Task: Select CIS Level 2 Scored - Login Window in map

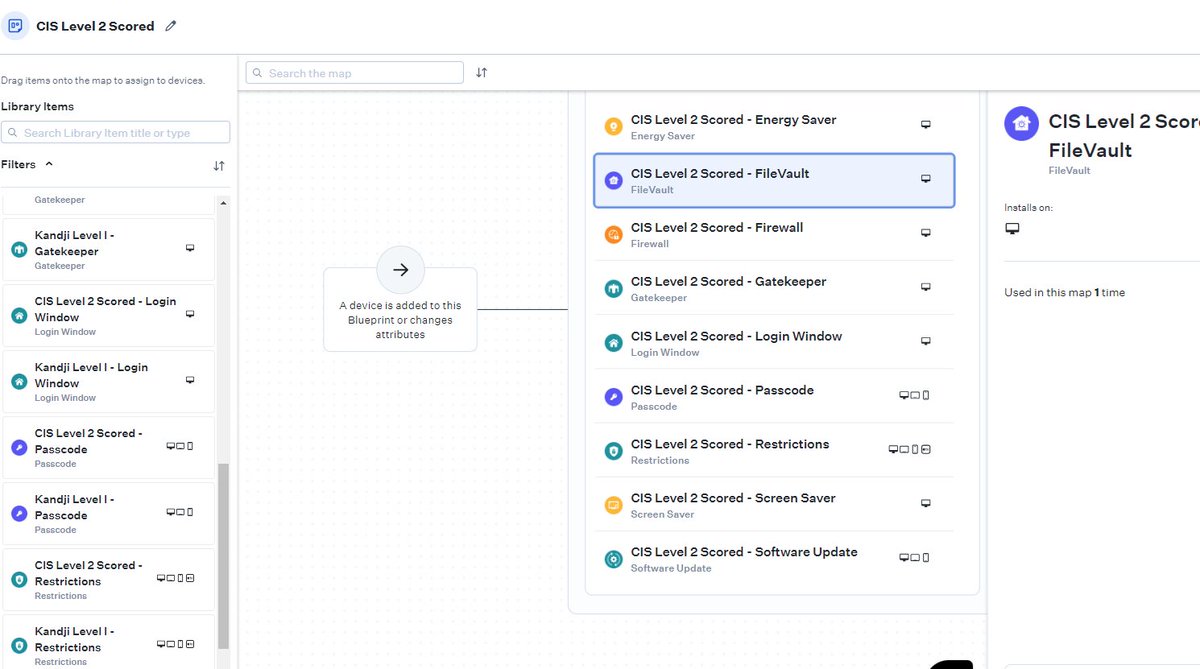Action: [775, 343]
